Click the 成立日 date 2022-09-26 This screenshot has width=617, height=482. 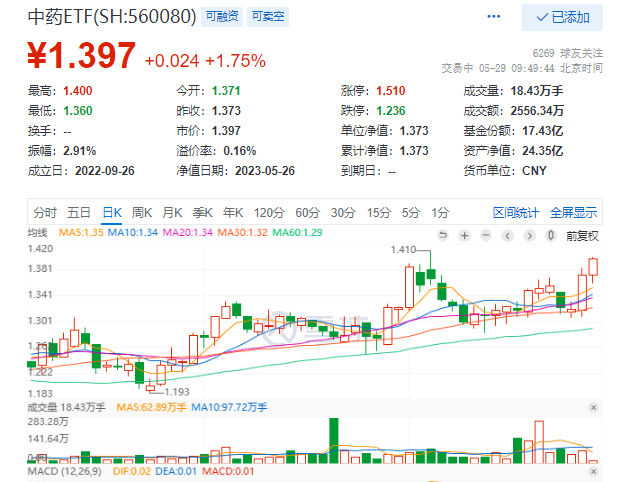[105, 171]
